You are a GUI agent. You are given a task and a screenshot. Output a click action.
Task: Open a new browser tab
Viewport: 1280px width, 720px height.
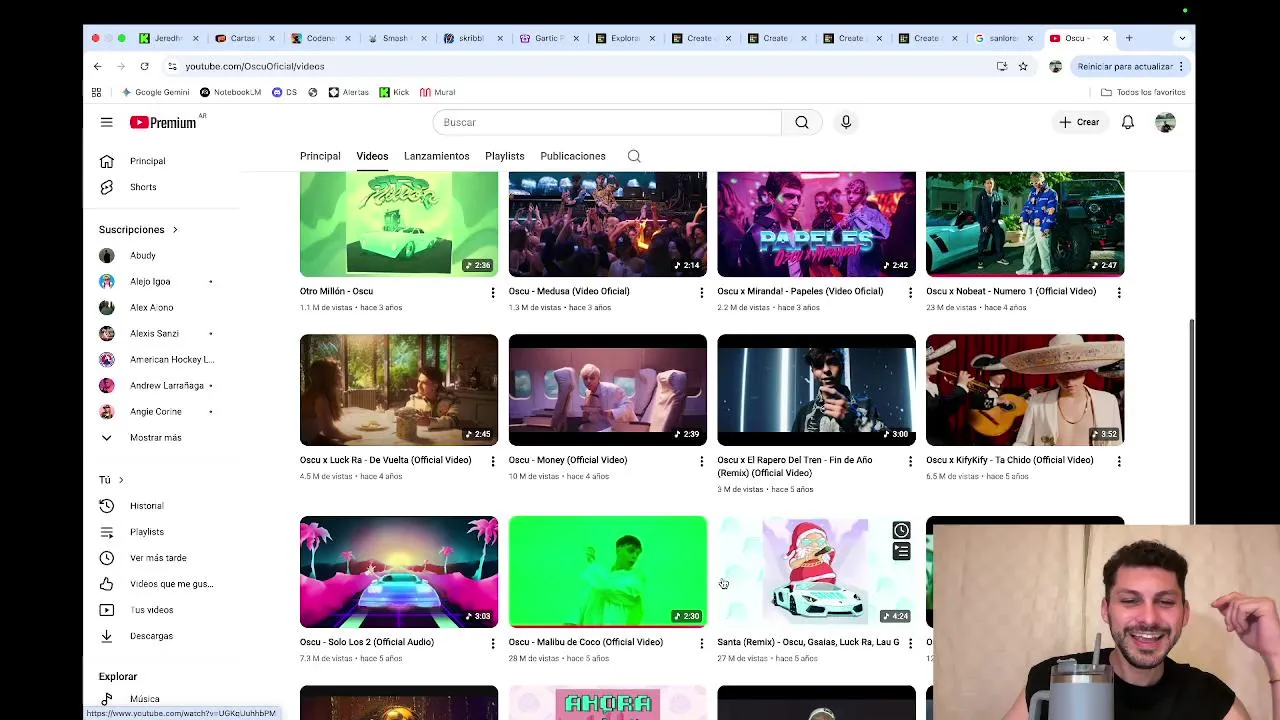1129,38
